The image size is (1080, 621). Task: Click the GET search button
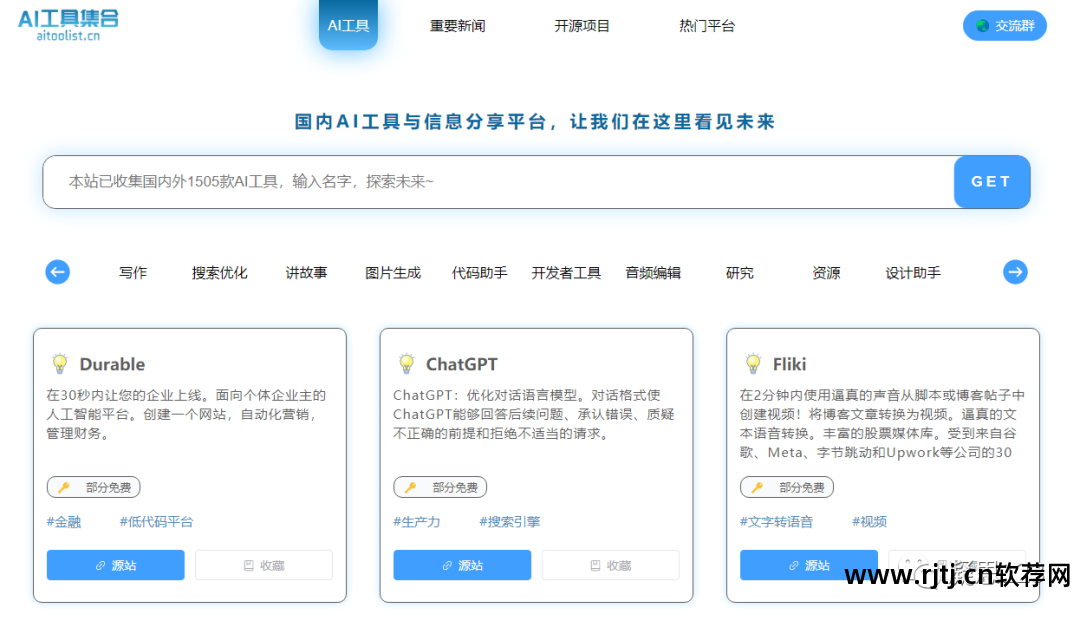point(992,182)
